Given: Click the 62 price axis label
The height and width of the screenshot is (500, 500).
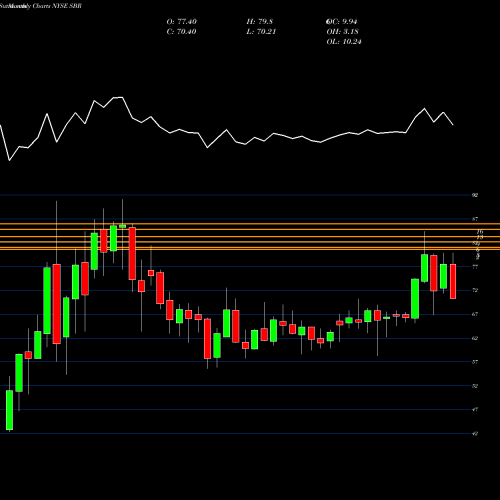Looking at the screenshot, I should click(x=475, y=338).
